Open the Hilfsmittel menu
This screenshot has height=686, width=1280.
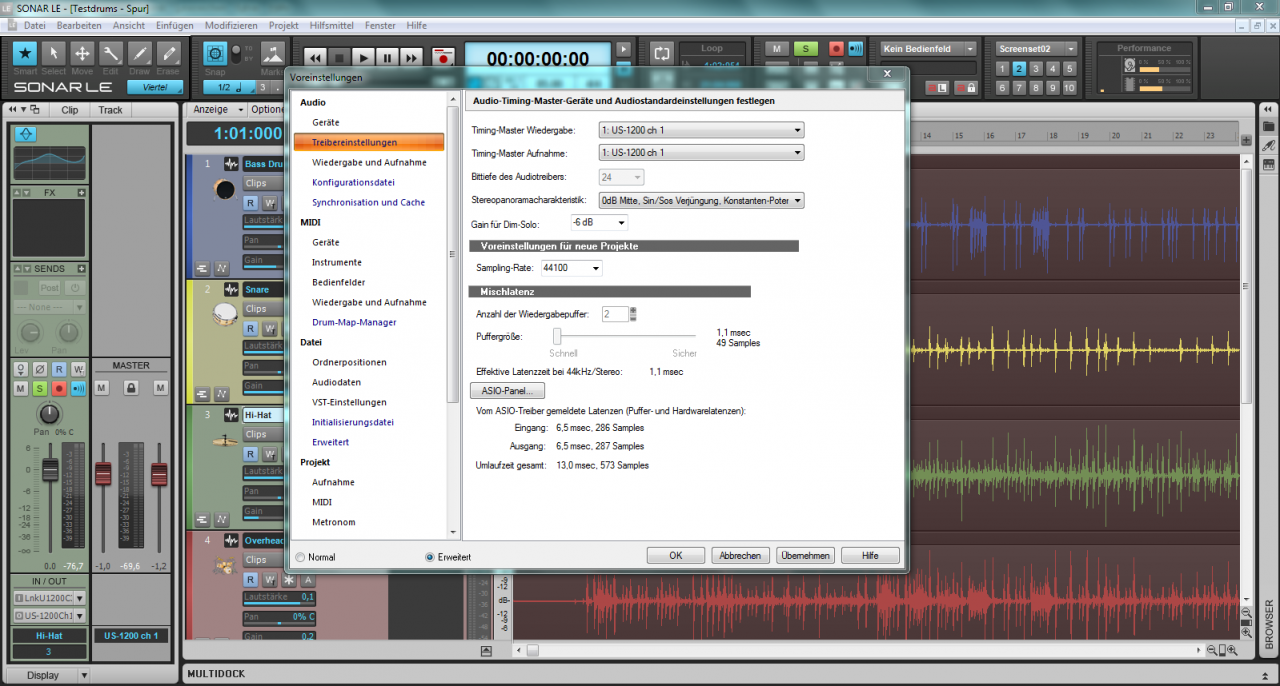[332, 25]
